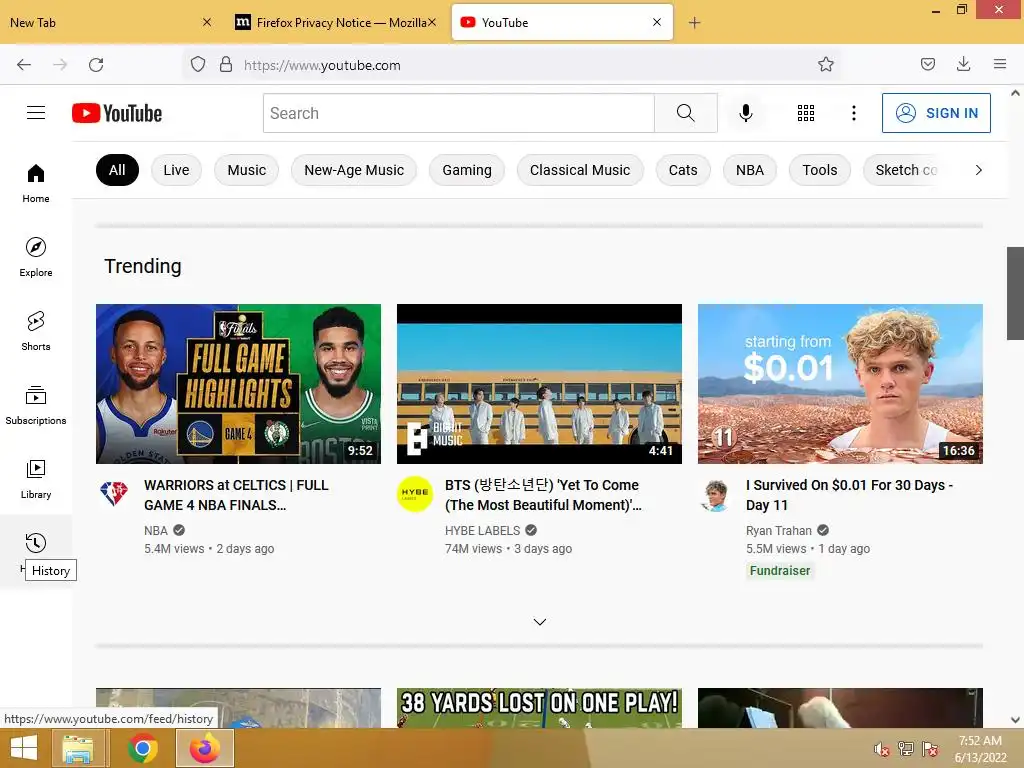Select the Classical Music chip
This screenshot has height=768, width=1024.
coord(580,170)
